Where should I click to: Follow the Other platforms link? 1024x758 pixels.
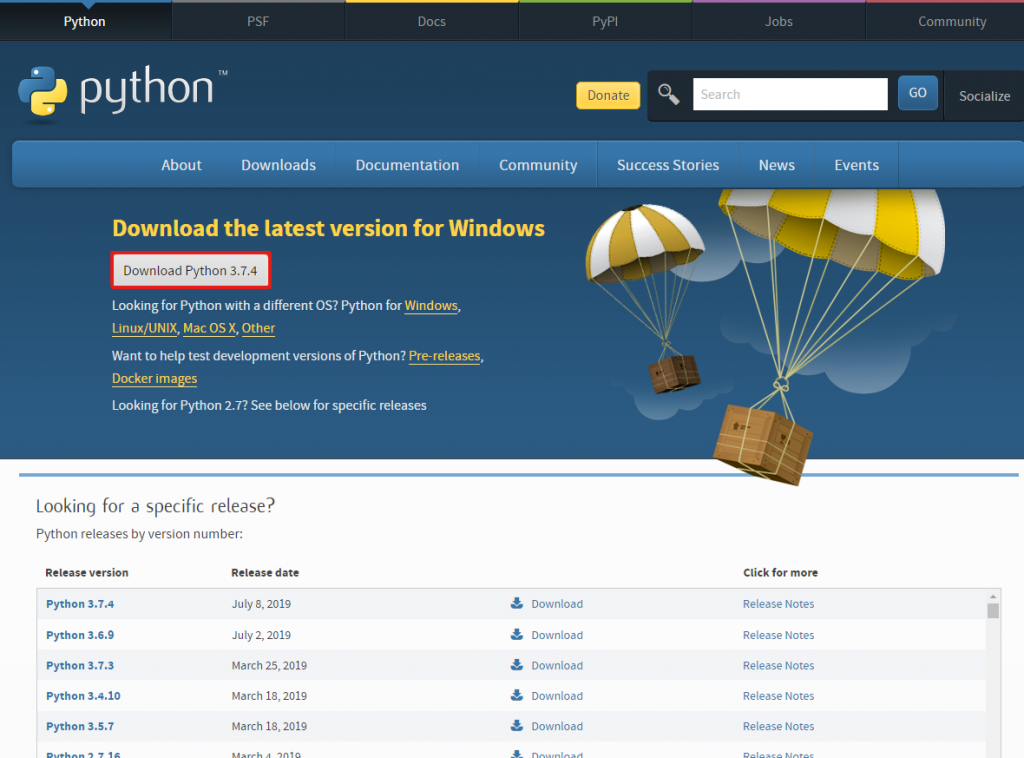[259, 328]
